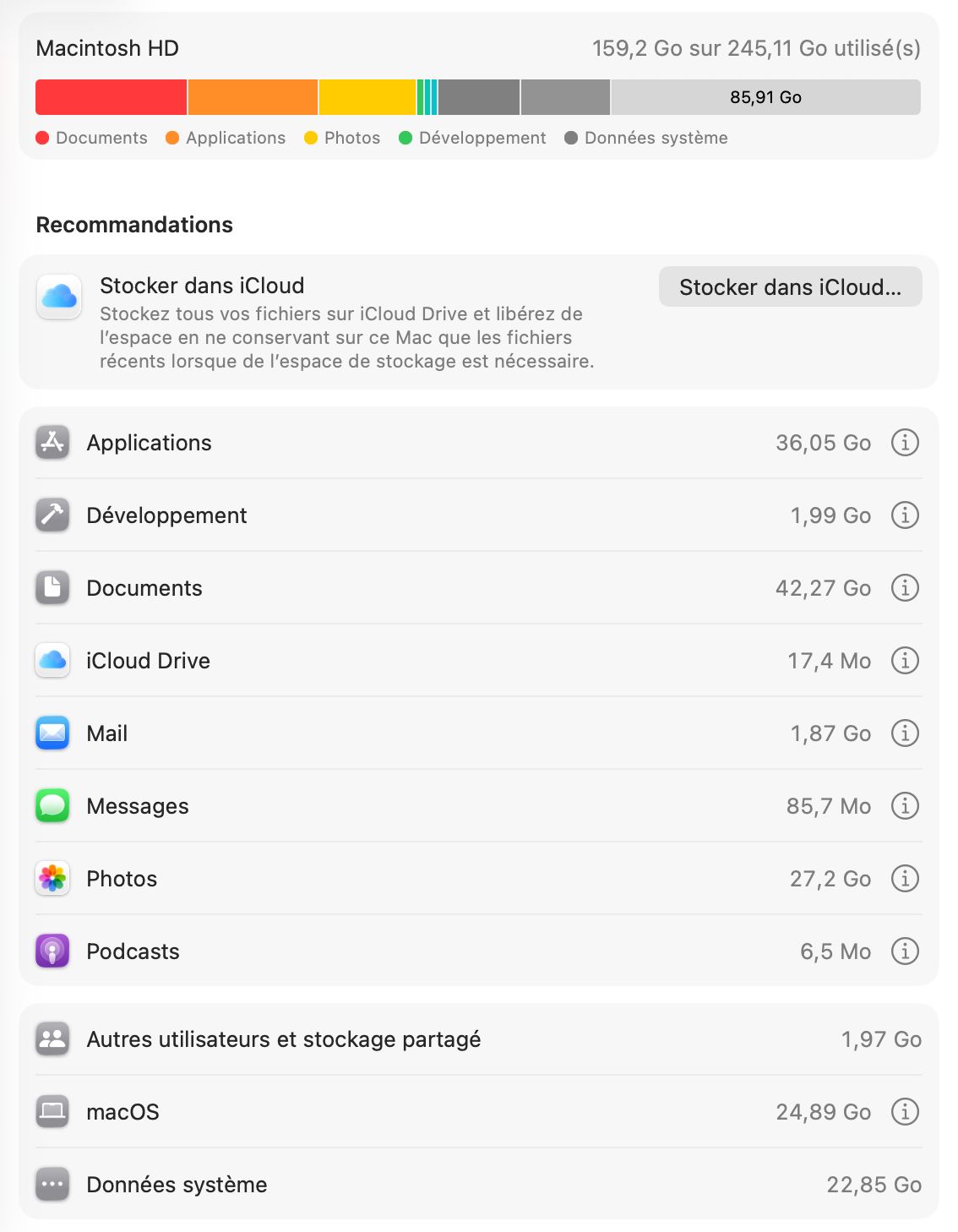Click the Photos info icon
The width and height of the screenshot is (958, 1232).
[905, 878]
